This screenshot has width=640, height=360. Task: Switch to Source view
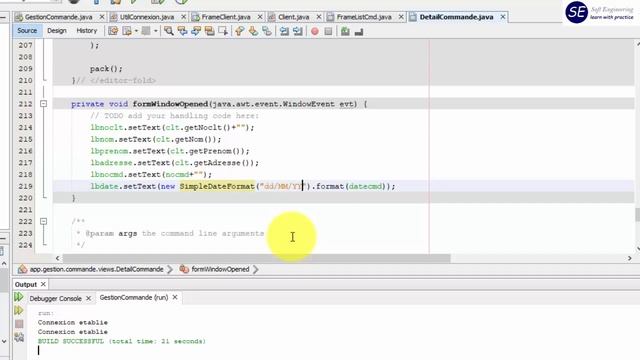pos(27,31)
